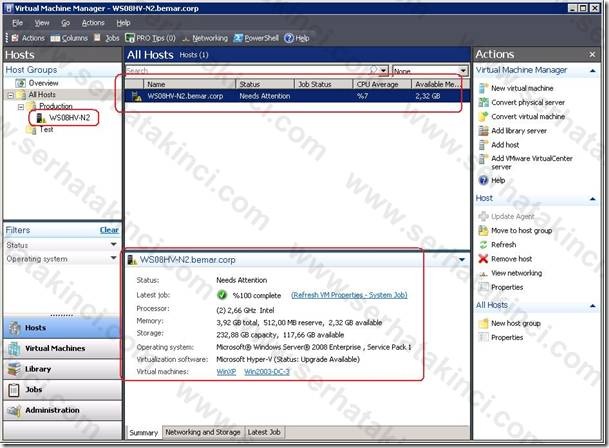Sort by the Job Status column header
The image size is (609, 448).
(323, 84)
